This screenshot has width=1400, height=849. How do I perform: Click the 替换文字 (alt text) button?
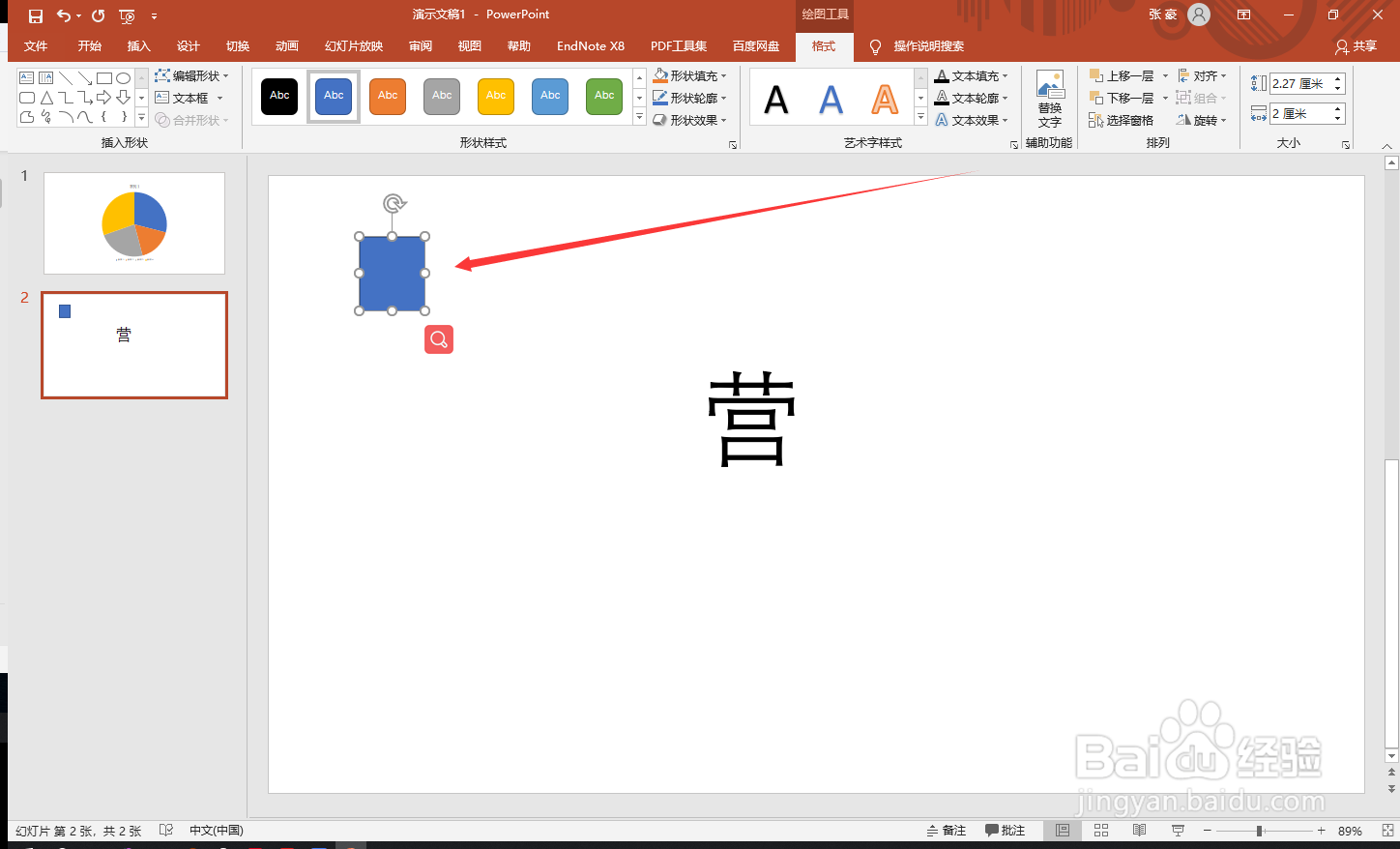[1050, 97]
